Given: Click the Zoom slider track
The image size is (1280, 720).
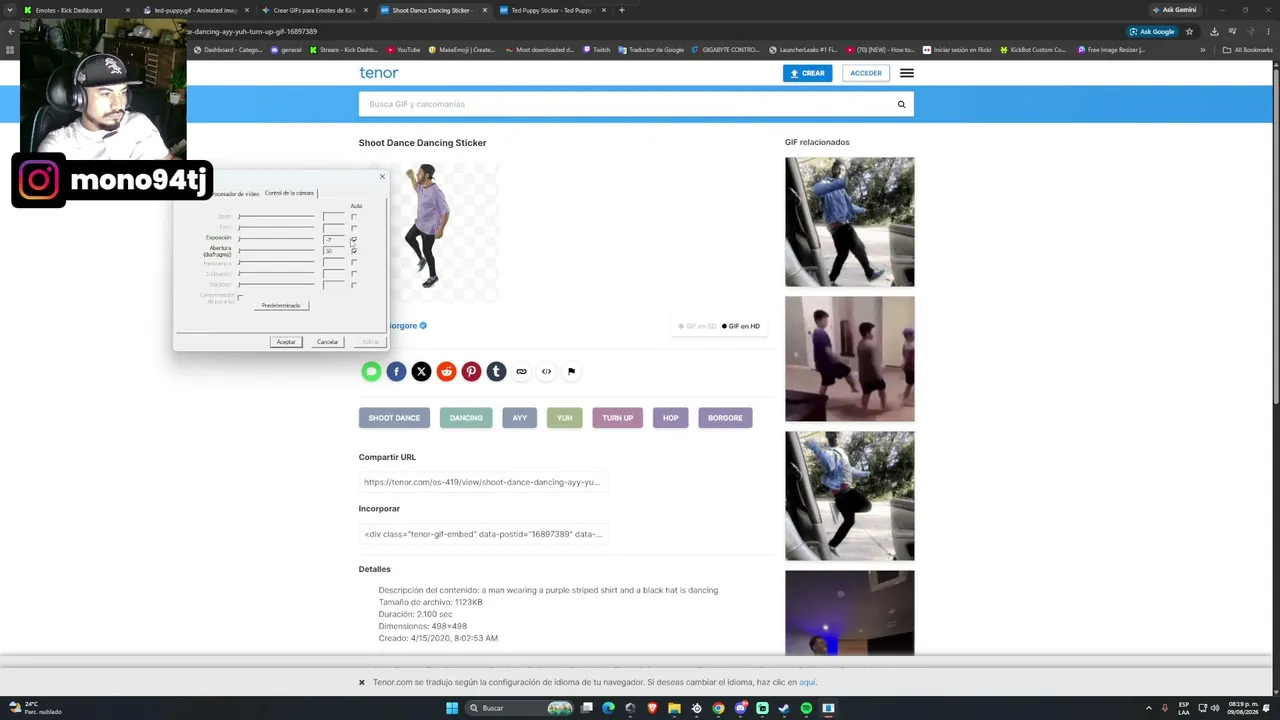Looking at the screenshot, I should 276,216.
